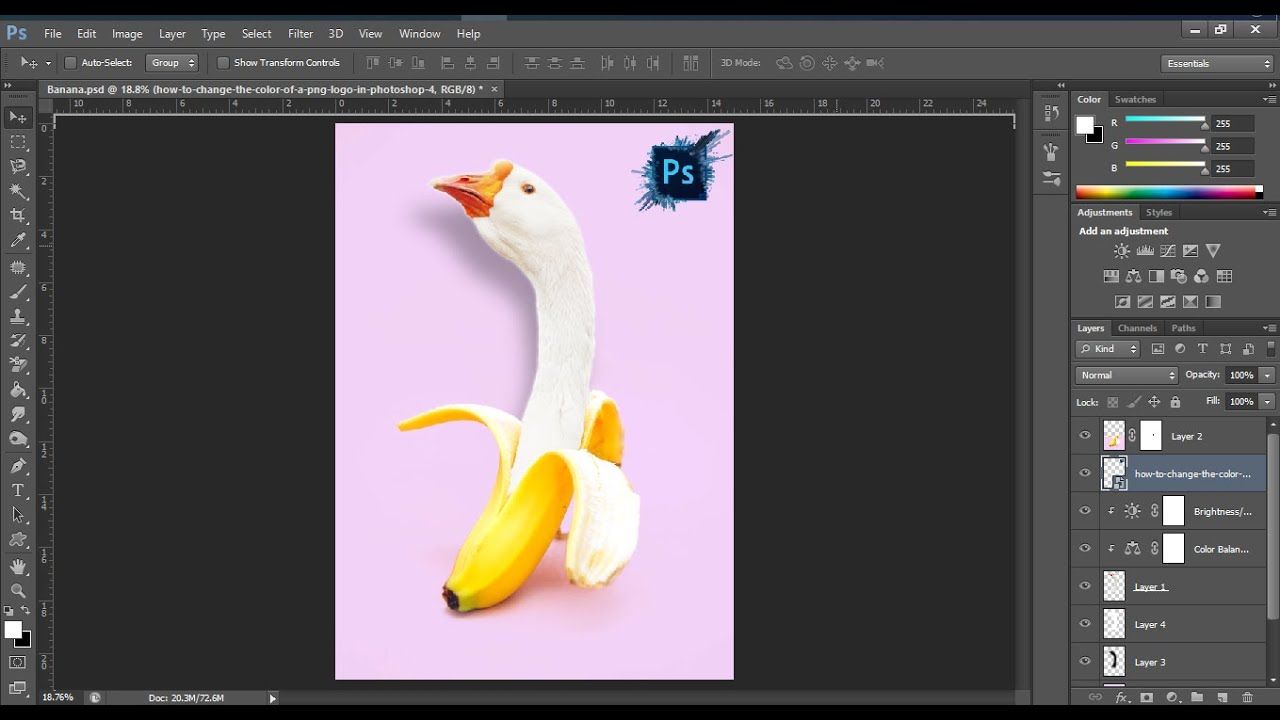Image resolution: width=1280 pixels, height=720 pixels.
Task: Switch to the Paths tab
Action: [1184, 328]
